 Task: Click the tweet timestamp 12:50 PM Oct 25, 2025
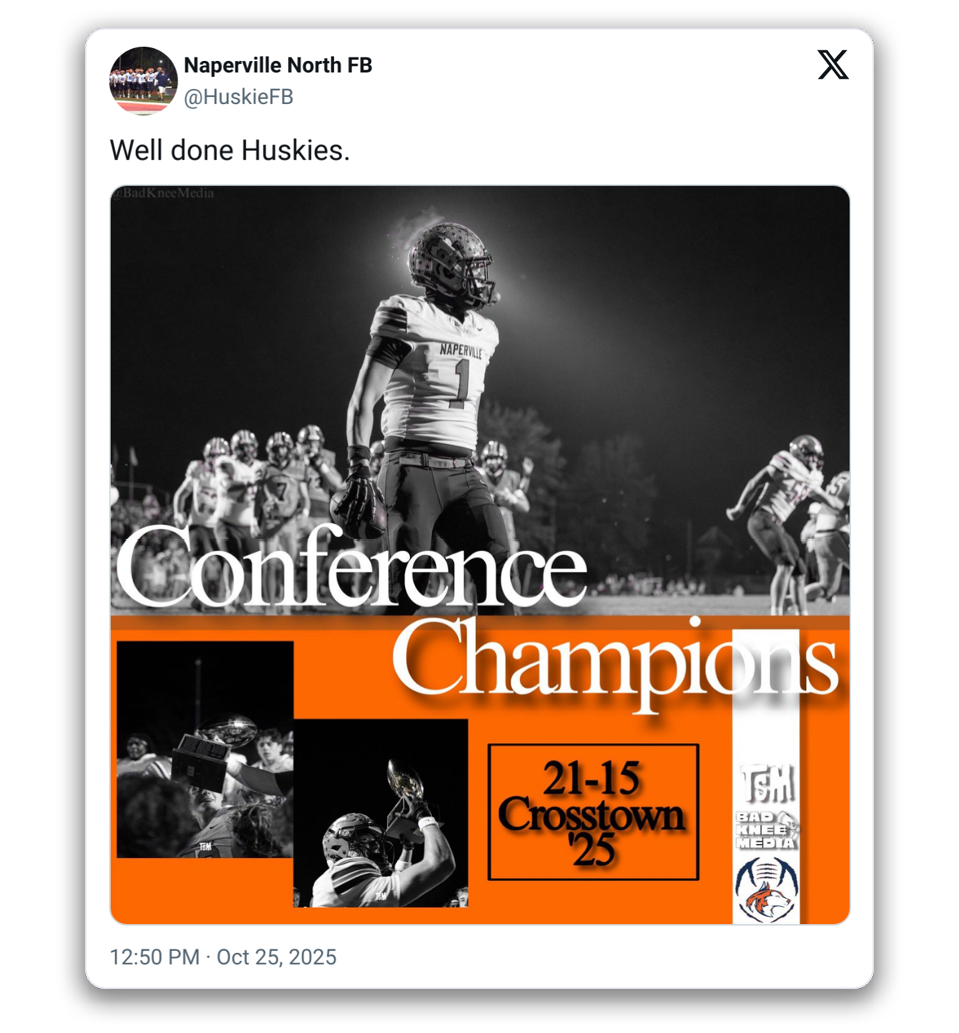pos(223,957)
